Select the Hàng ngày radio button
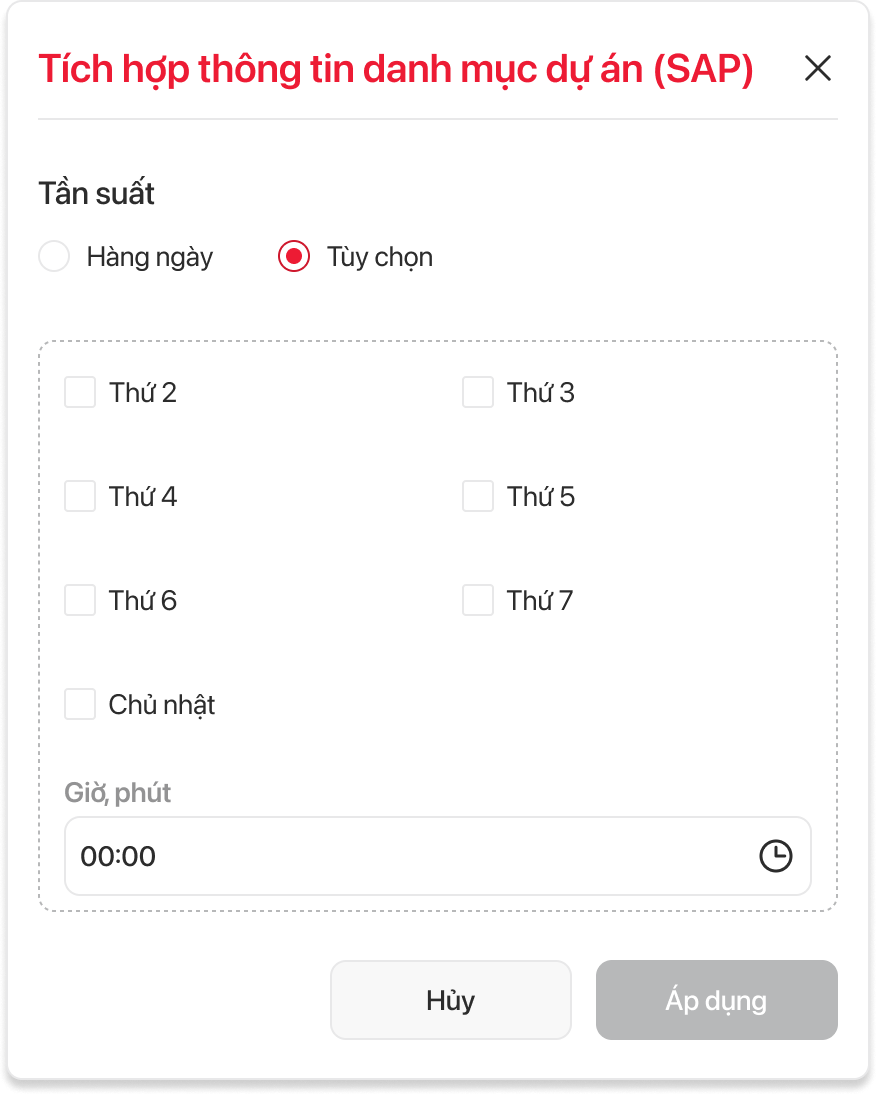 (x=54, y=257)
